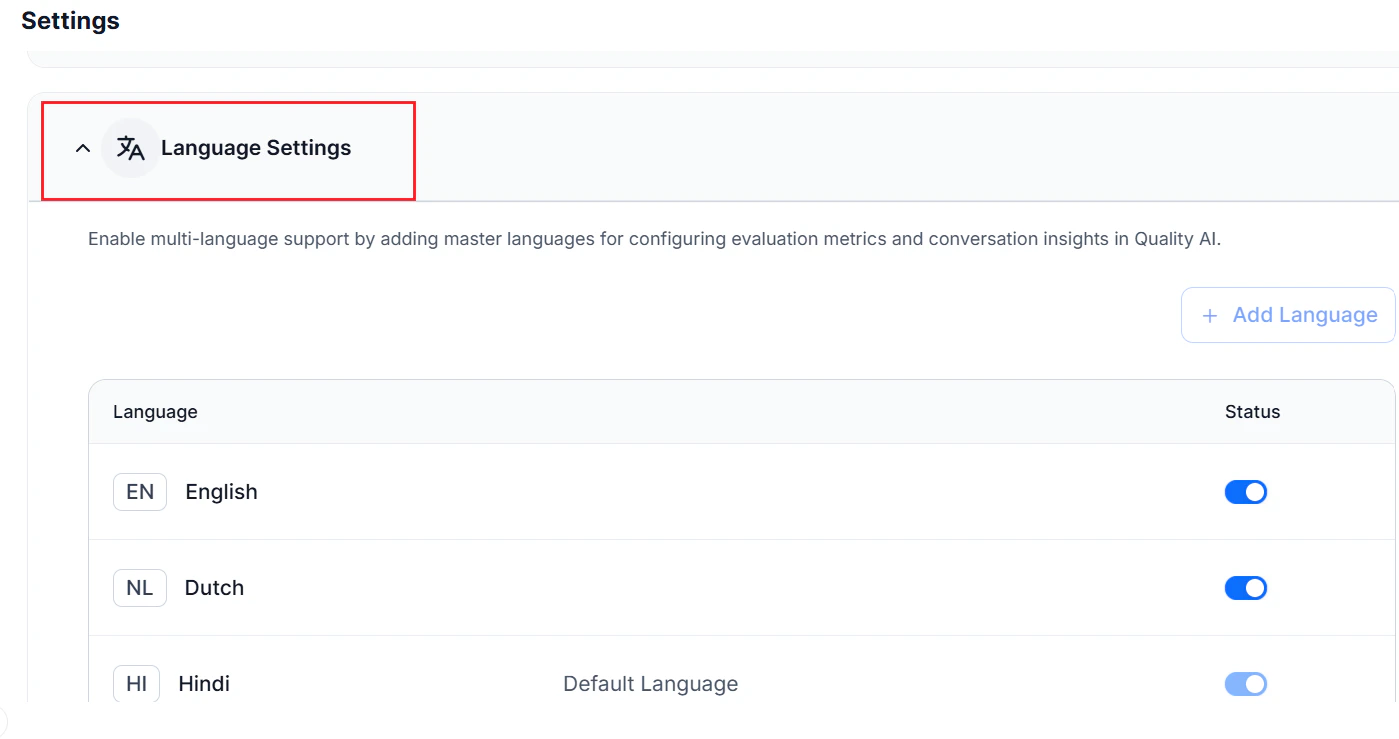Click the plus icon in Add Language button
This screenshot has height=739, width=1399.
(x=1209, y=314)
